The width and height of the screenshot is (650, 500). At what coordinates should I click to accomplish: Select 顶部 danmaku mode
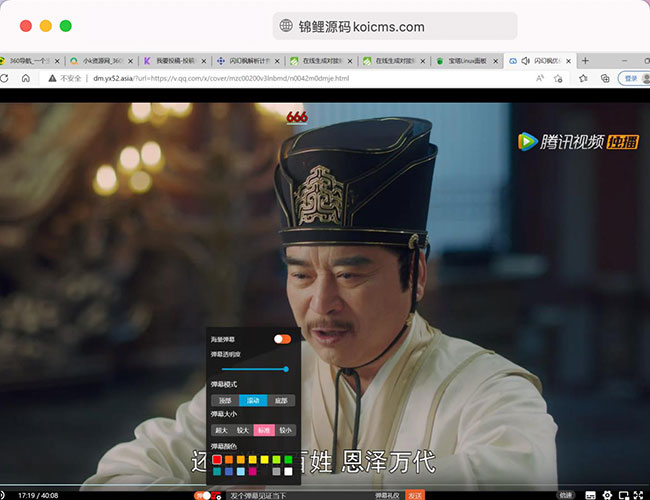coord(225,400)
